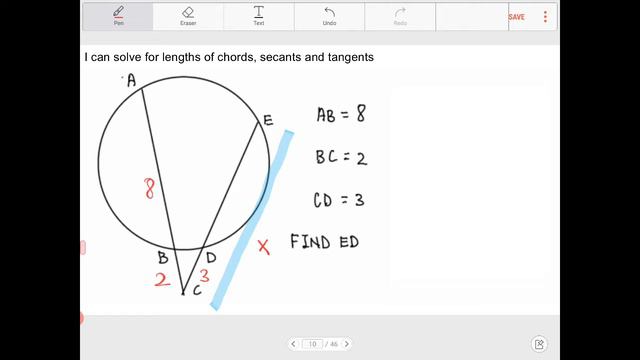Redo the last action

point(400,16)
